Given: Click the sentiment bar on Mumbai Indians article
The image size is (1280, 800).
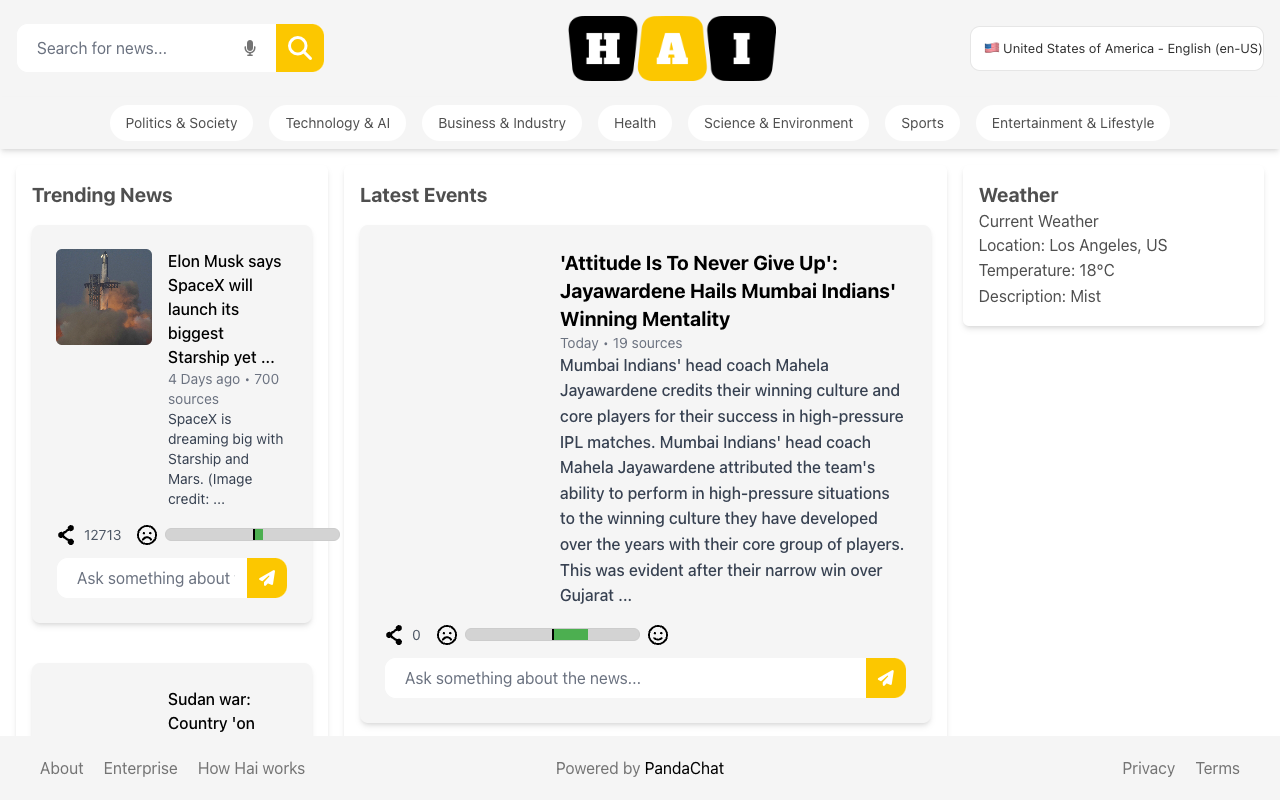Looking at the screenshot, I should click(x=552, y=635).
